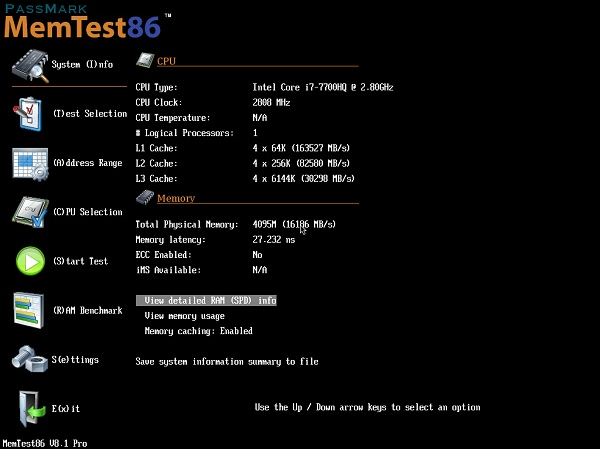600x450 pixels.
Task: Click the Memory latency: label
Action: pos(170,240)
